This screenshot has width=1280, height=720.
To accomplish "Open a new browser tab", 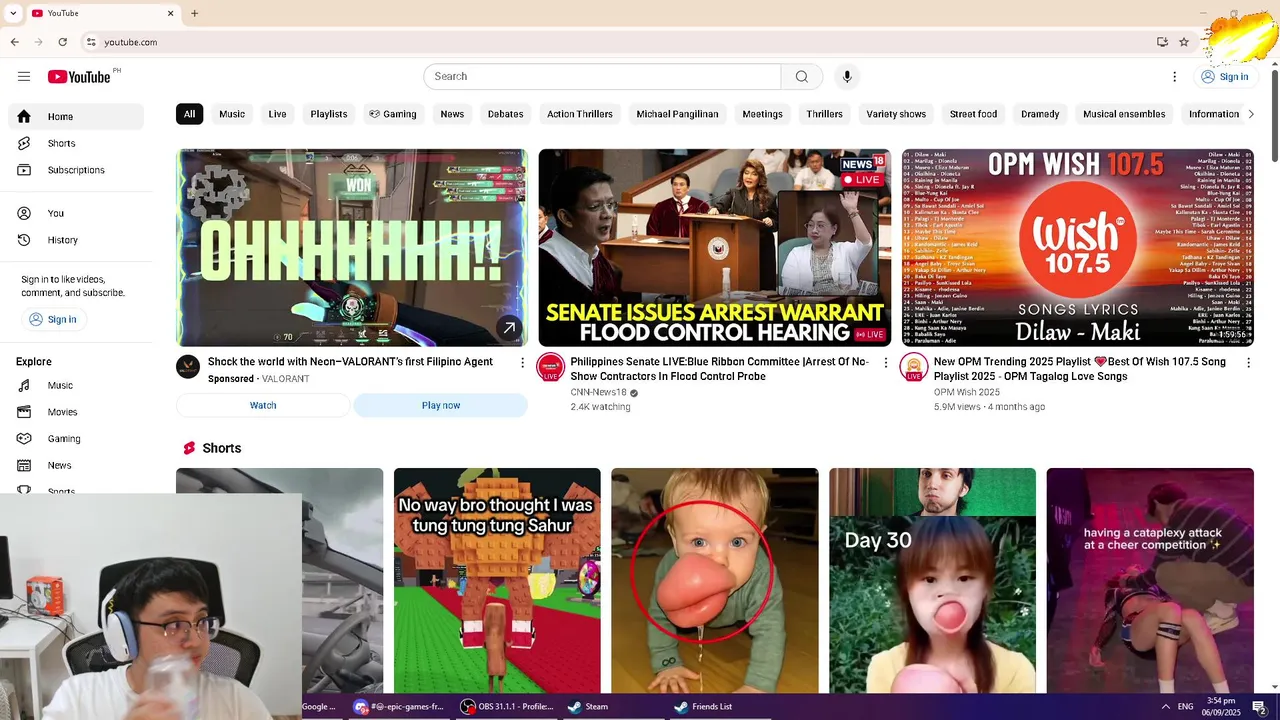I will (x=195, y=13).
